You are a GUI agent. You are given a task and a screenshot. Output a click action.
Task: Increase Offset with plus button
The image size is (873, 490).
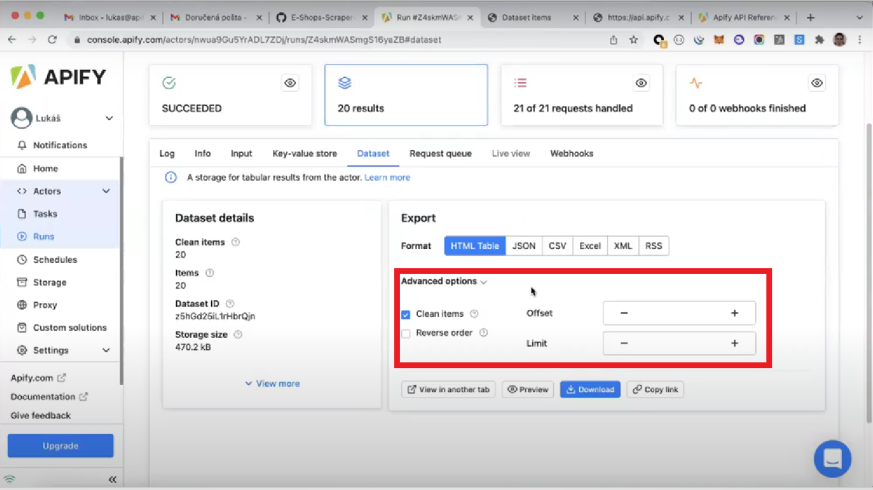(734, 313)
